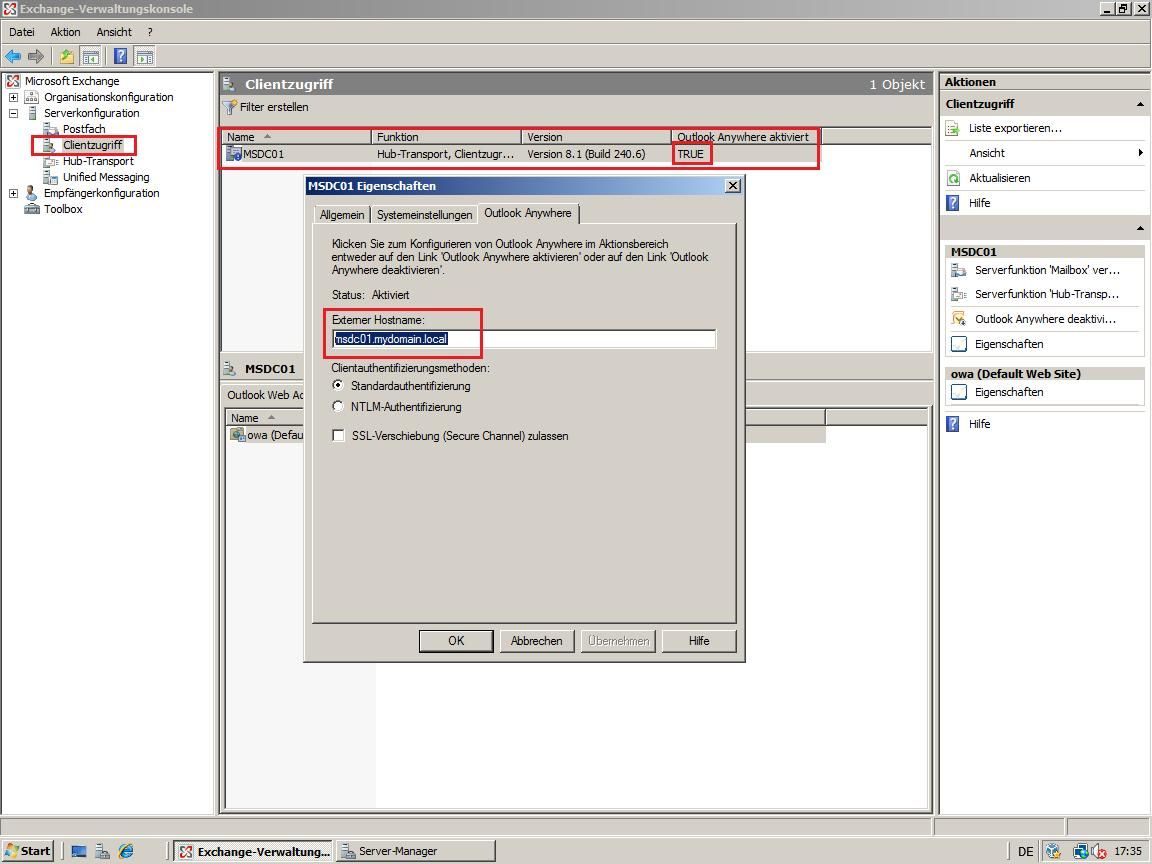Collapse the Clientzugriff actions section

(1140, 104)
